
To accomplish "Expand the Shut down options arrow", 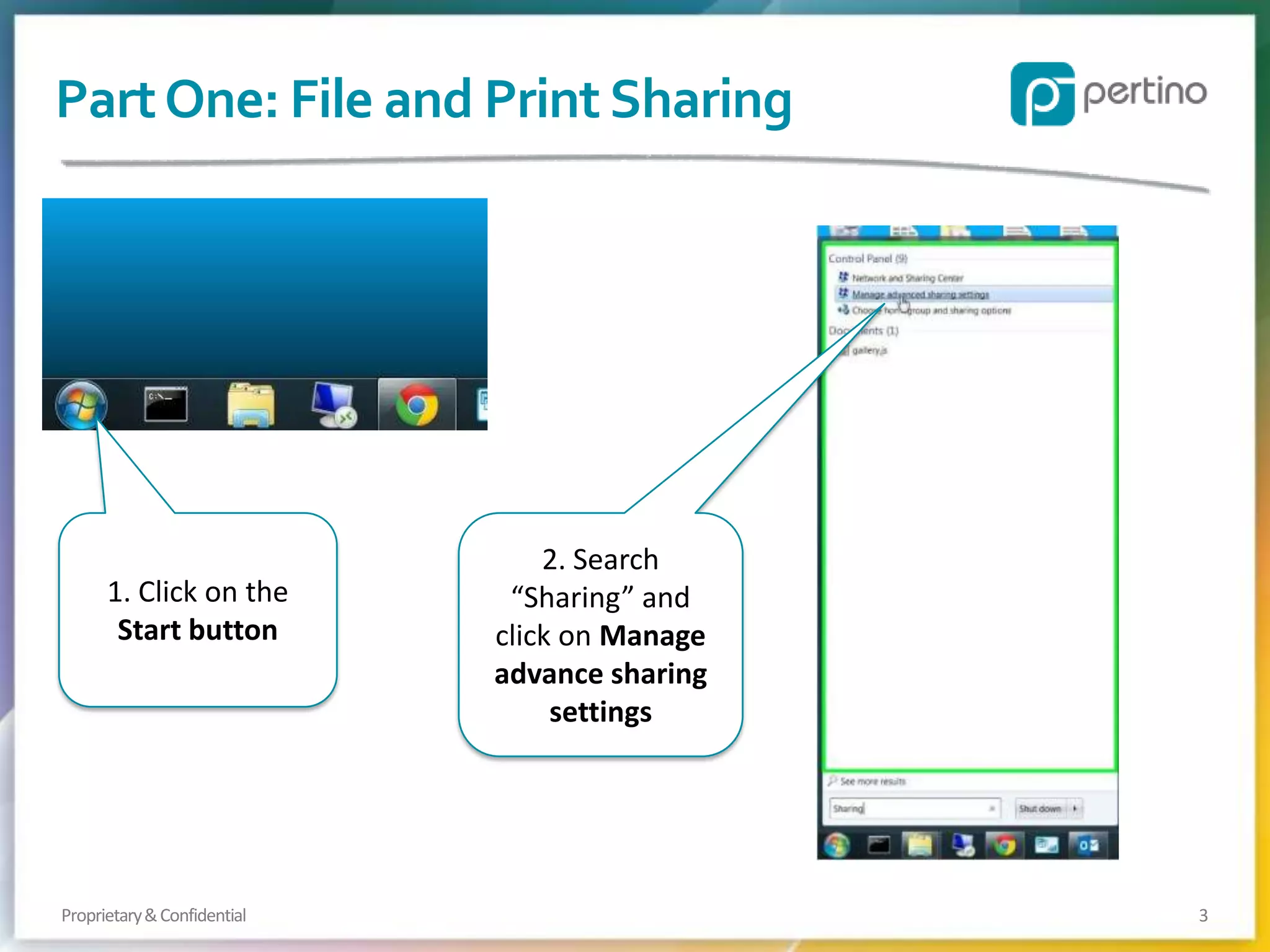I will pyautogui.click(x=1075, y=808).
